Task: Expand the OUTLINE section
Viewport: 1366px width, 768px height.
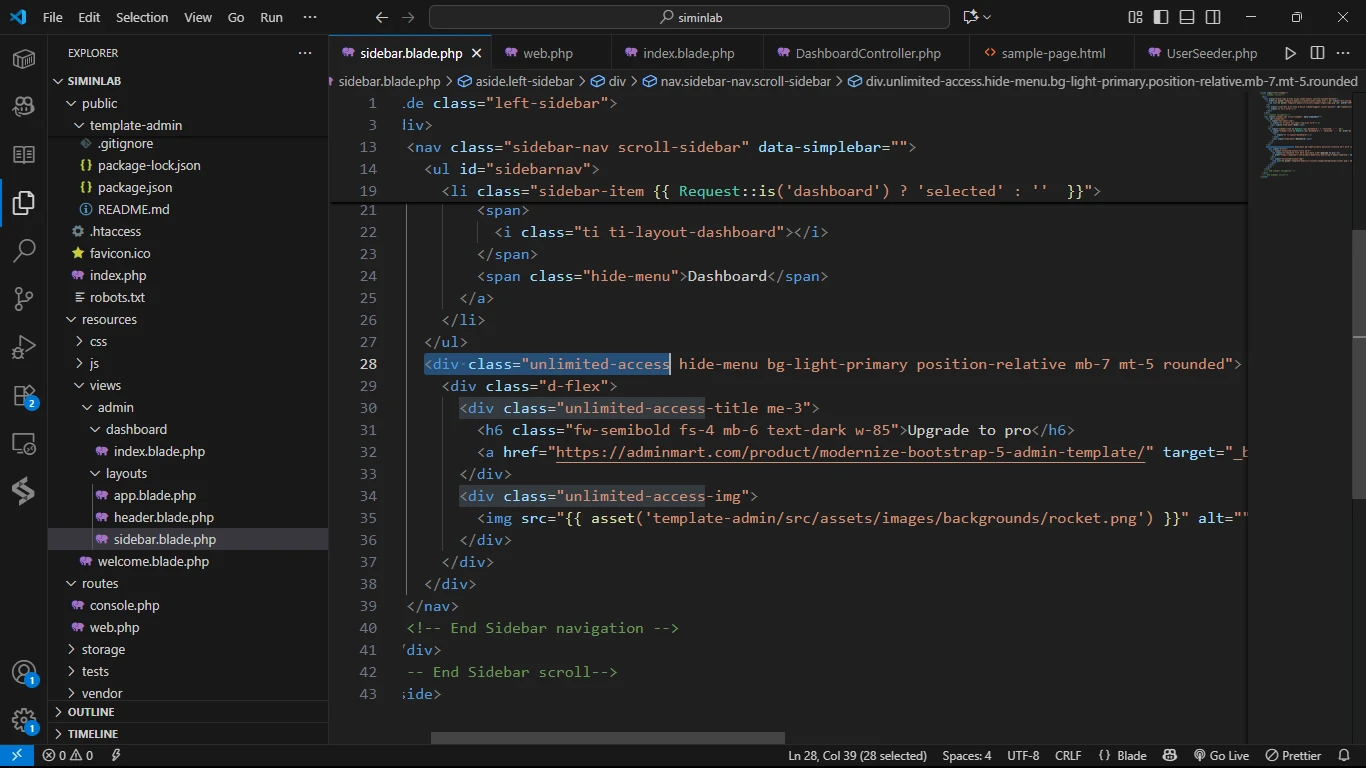Action: pyautogui.click(x=90, y=712)
